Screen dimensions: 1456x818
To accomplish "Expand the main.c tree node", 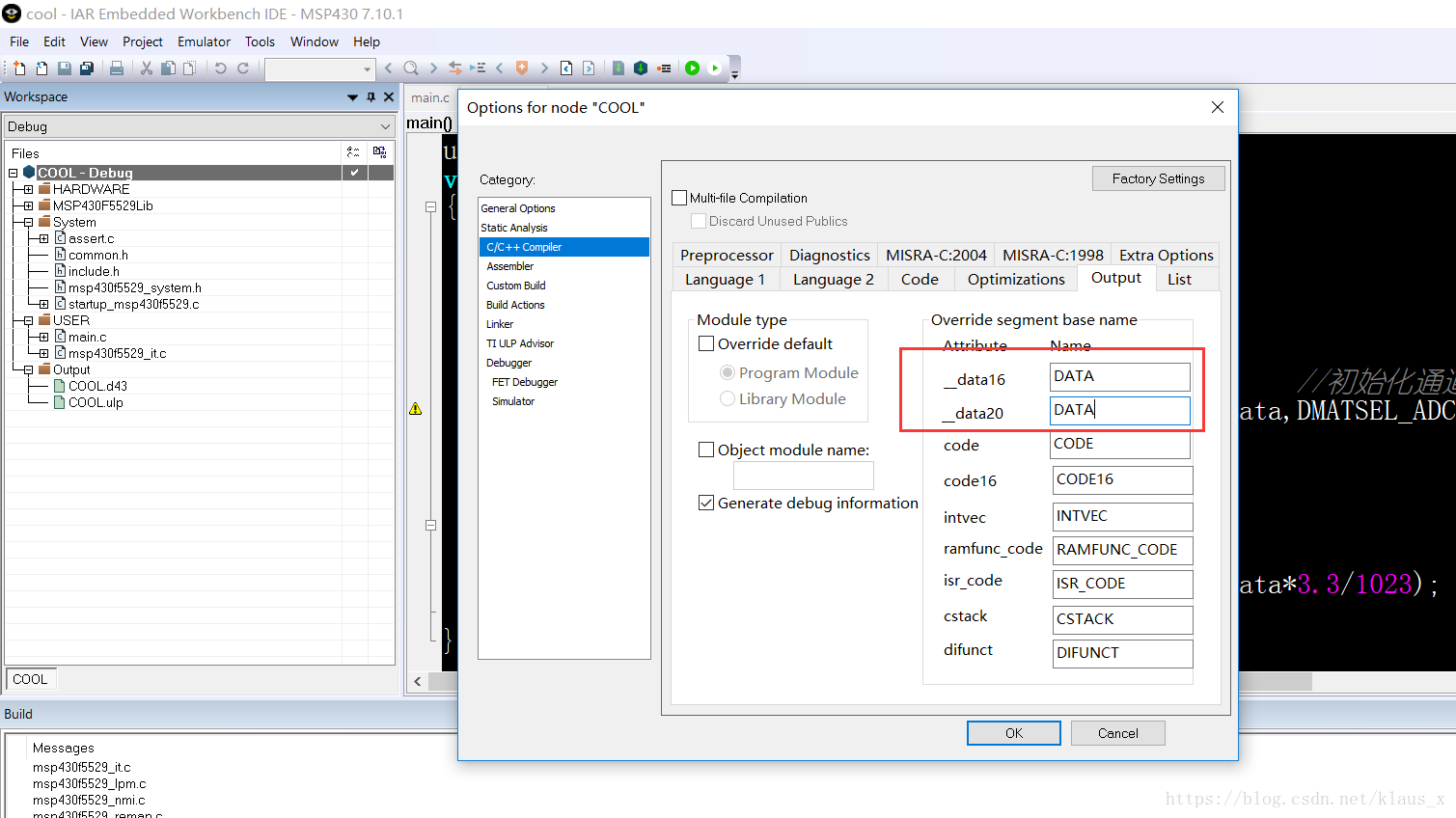I will (x=44, y=338).
